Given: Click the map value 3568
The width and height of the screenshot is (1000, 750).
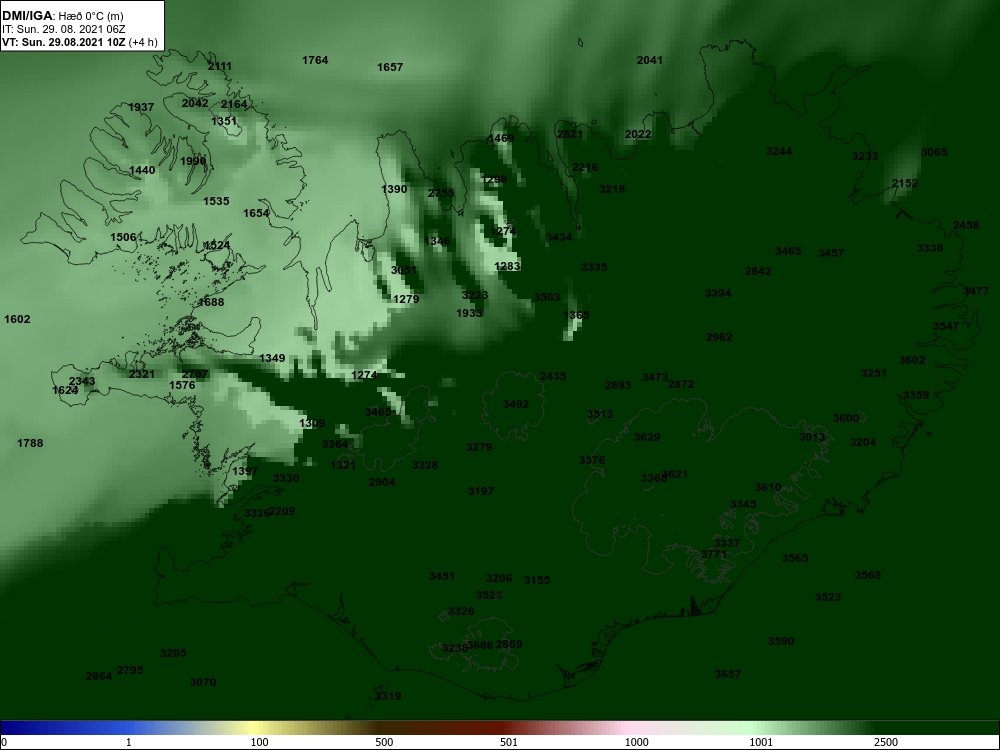Looking at the screenshot, I should 868,575.
